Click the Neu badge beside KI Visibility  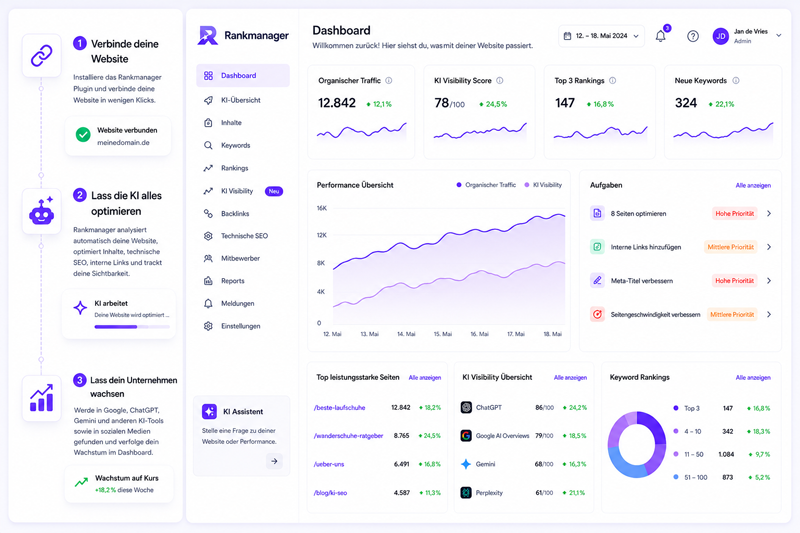(274, 191)
